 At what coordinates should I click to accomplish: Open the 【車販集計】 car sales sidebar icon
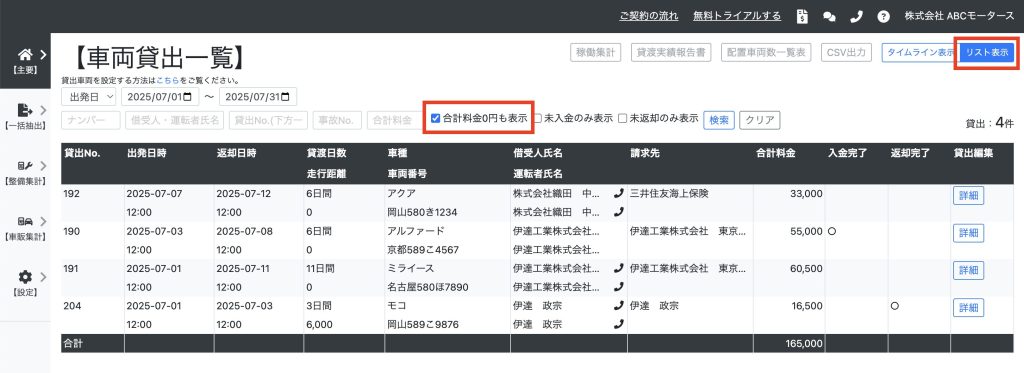point(25,221)
